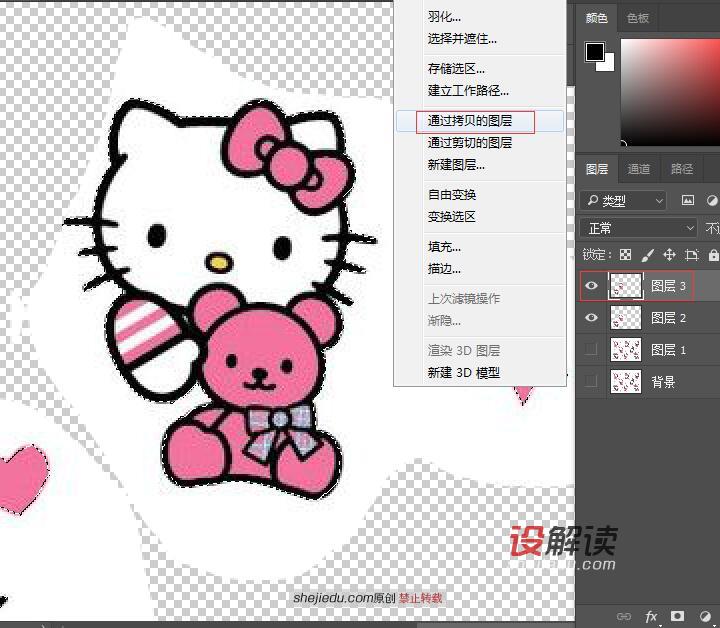Screen dimensions: 720x628
Task: Click the white background color swatch
Action: click(x=609, y=66)
